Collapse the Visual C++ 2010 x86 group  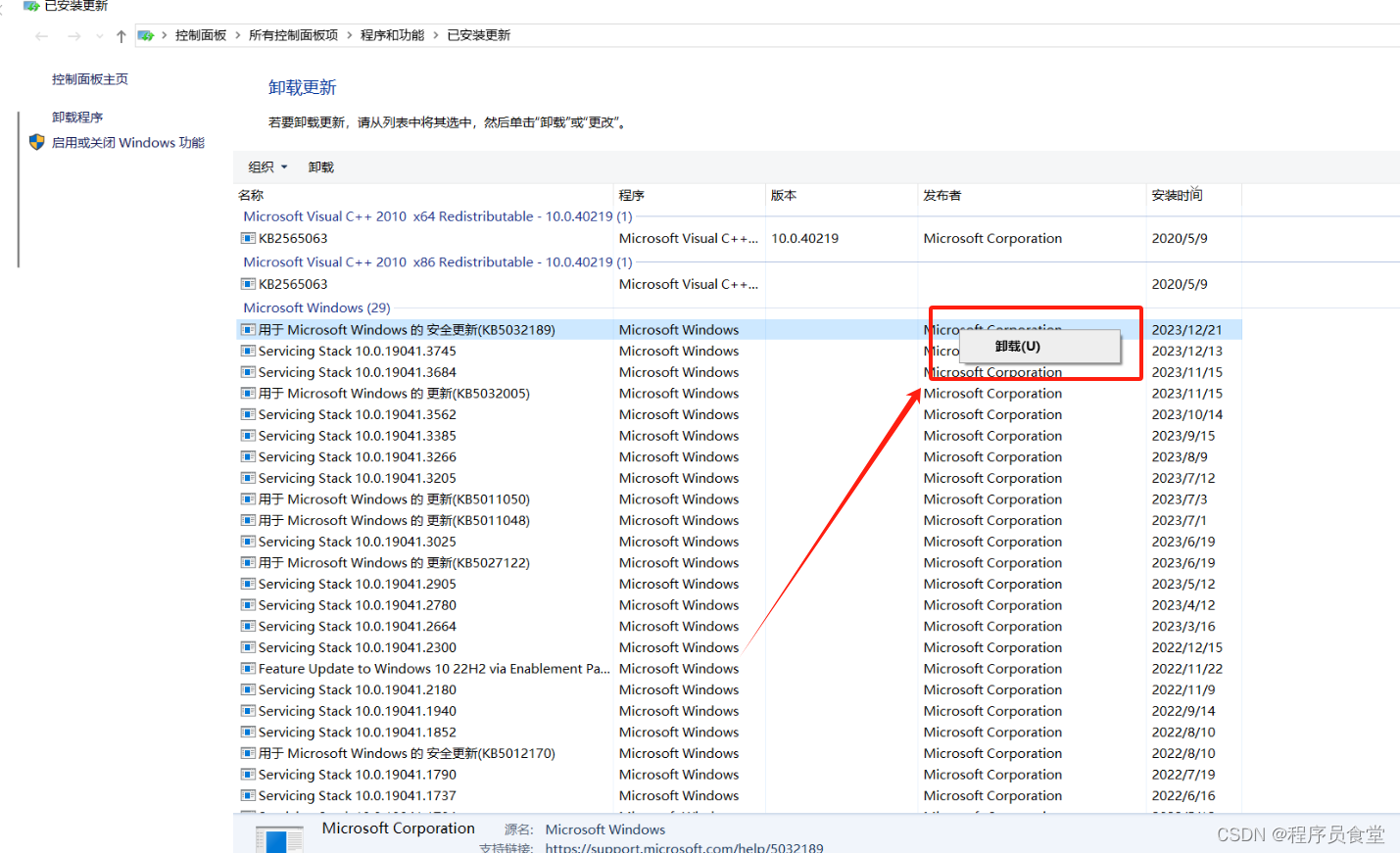(438, 262)
